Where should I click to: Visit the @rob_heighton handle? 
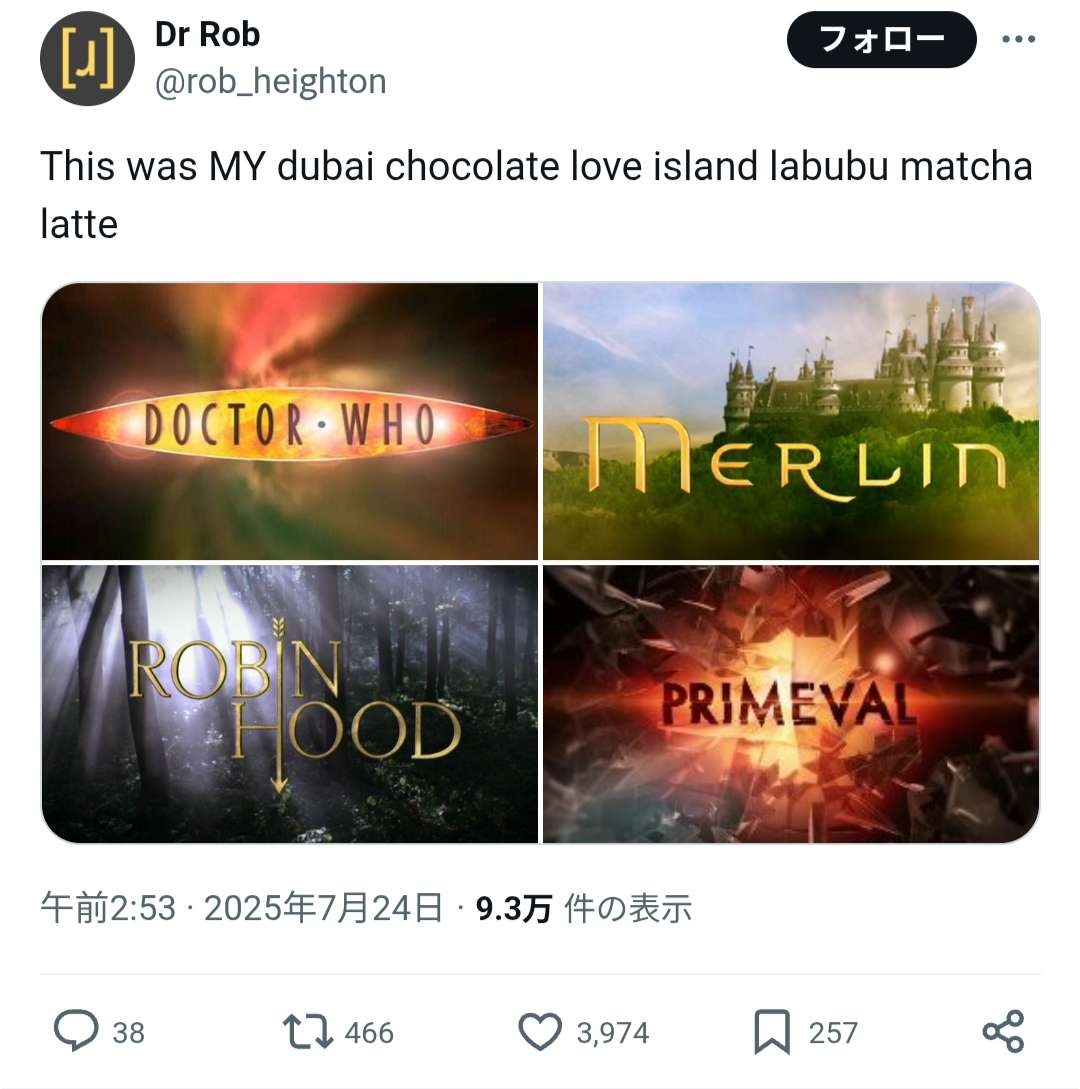(x=271, y=82)
